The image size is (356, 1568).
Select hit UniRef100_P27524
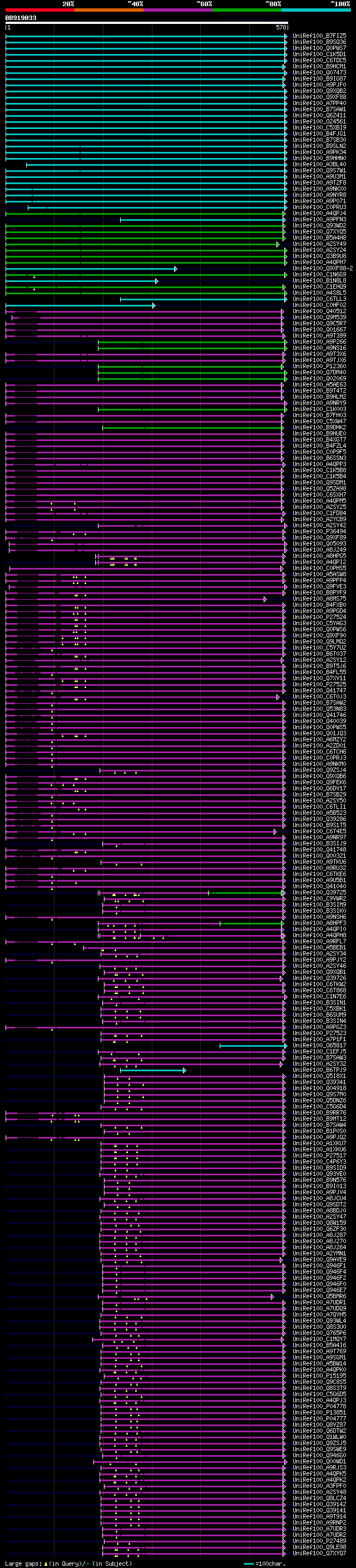coord(319,617)
